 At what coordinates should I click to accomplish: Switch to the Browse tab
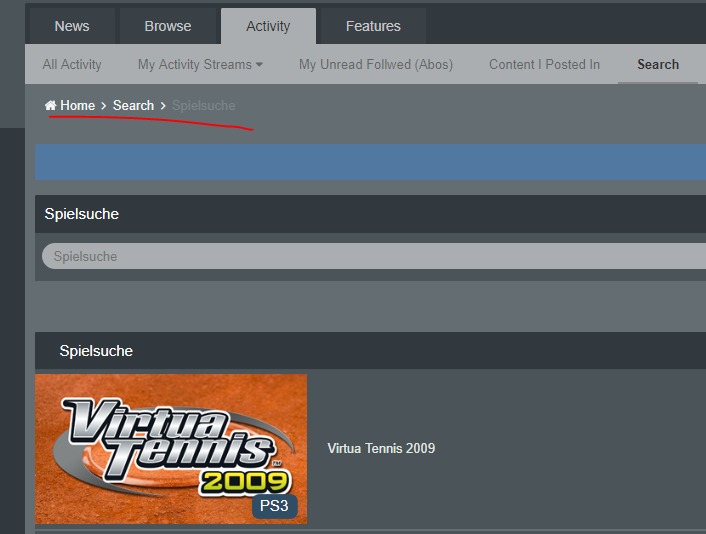click(167, 26)
